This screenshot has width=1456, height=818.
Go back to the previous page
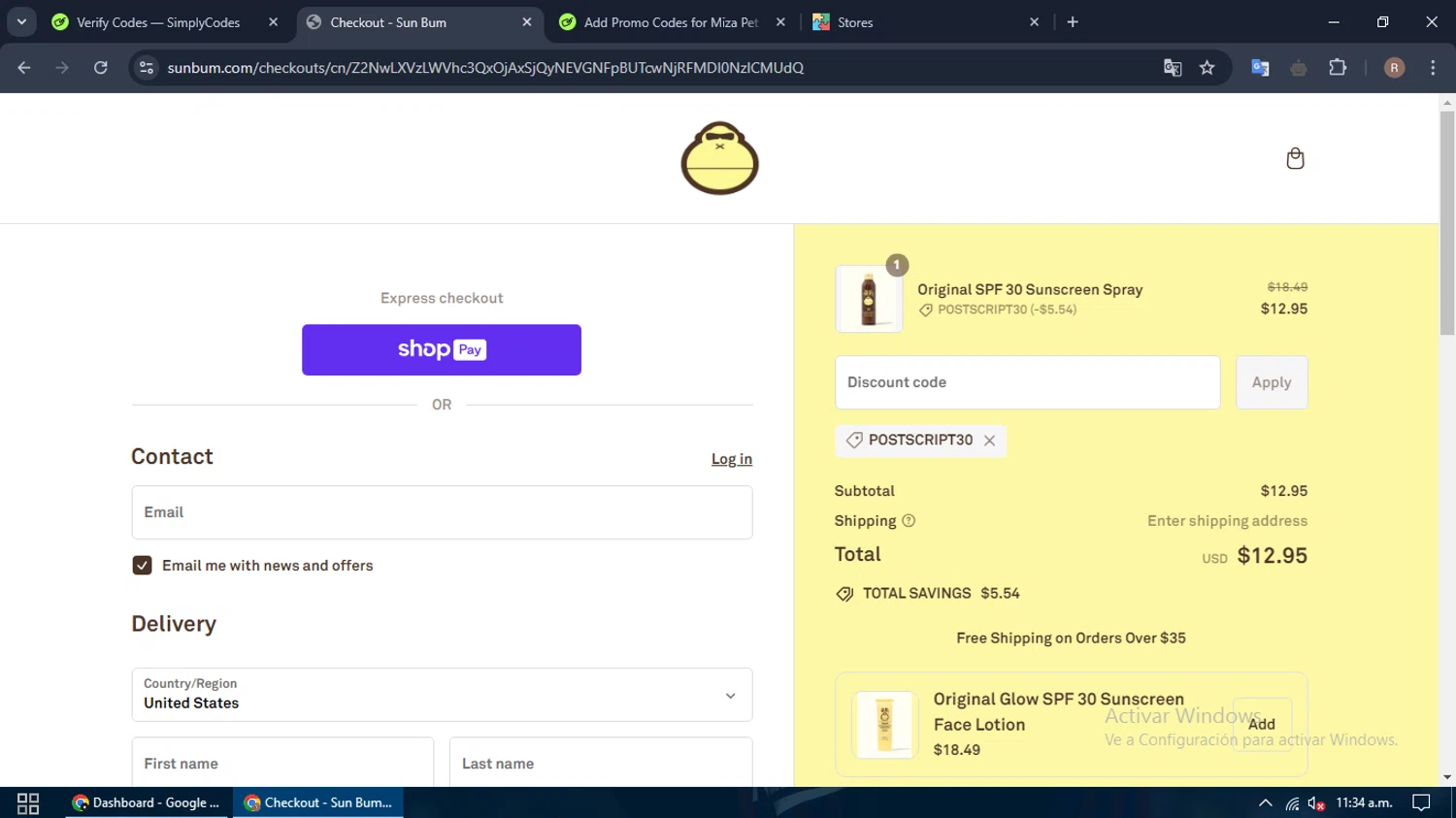[24, 67]
